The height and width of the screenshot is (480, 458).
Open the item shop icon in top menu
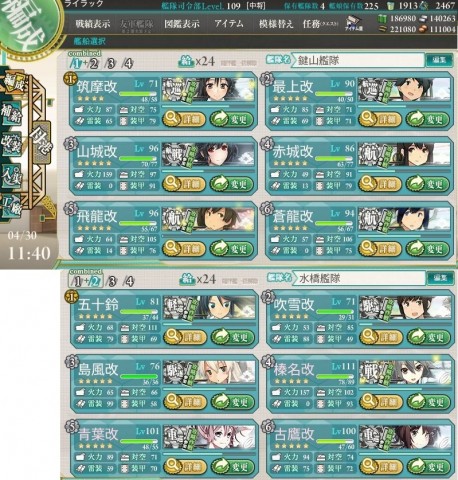click(x=354, y=24)
